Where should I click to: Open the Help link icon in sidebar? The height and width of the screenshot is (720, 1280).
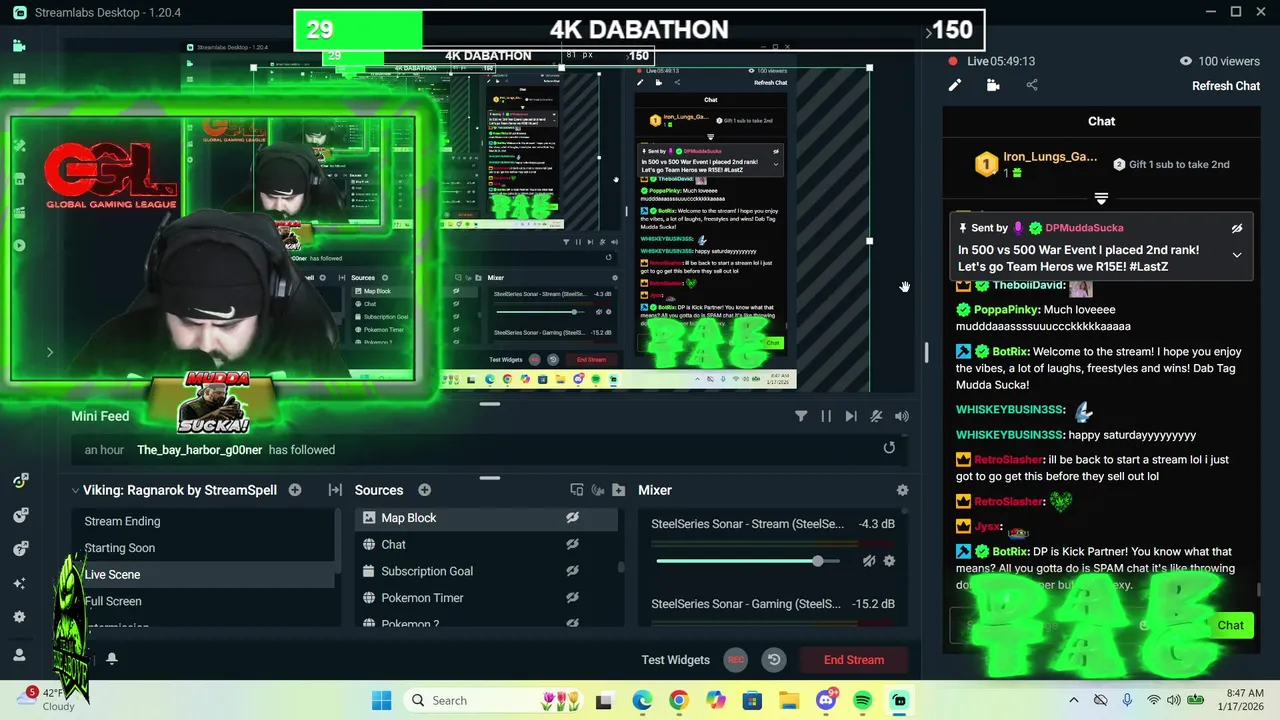20,549
